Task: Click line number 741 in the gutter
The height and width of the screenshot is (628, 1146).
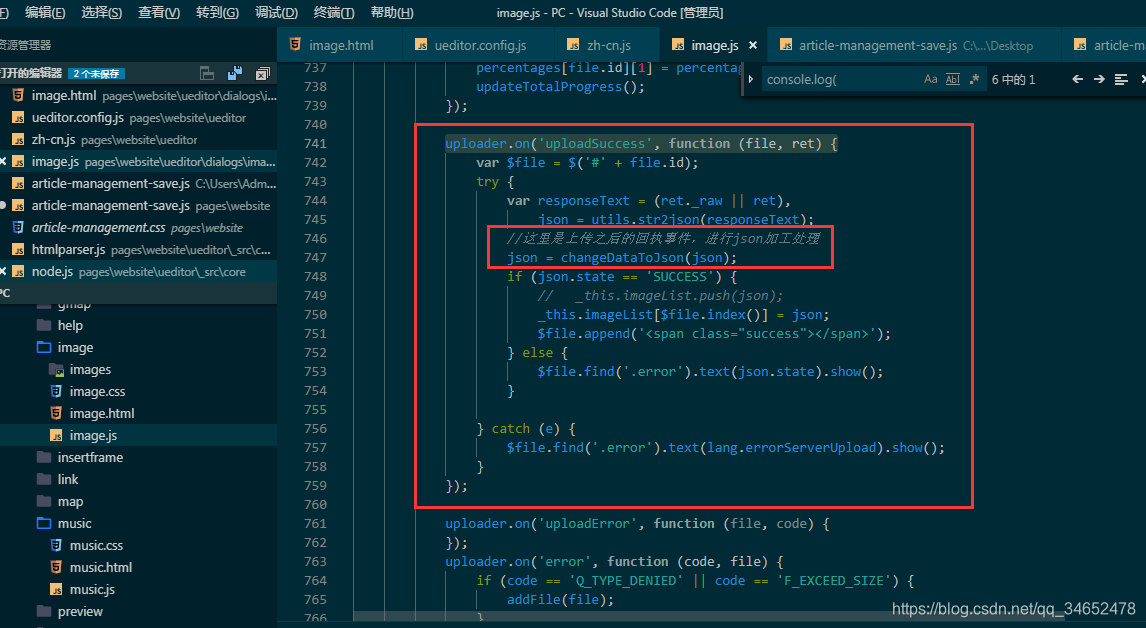Action: 315,143
